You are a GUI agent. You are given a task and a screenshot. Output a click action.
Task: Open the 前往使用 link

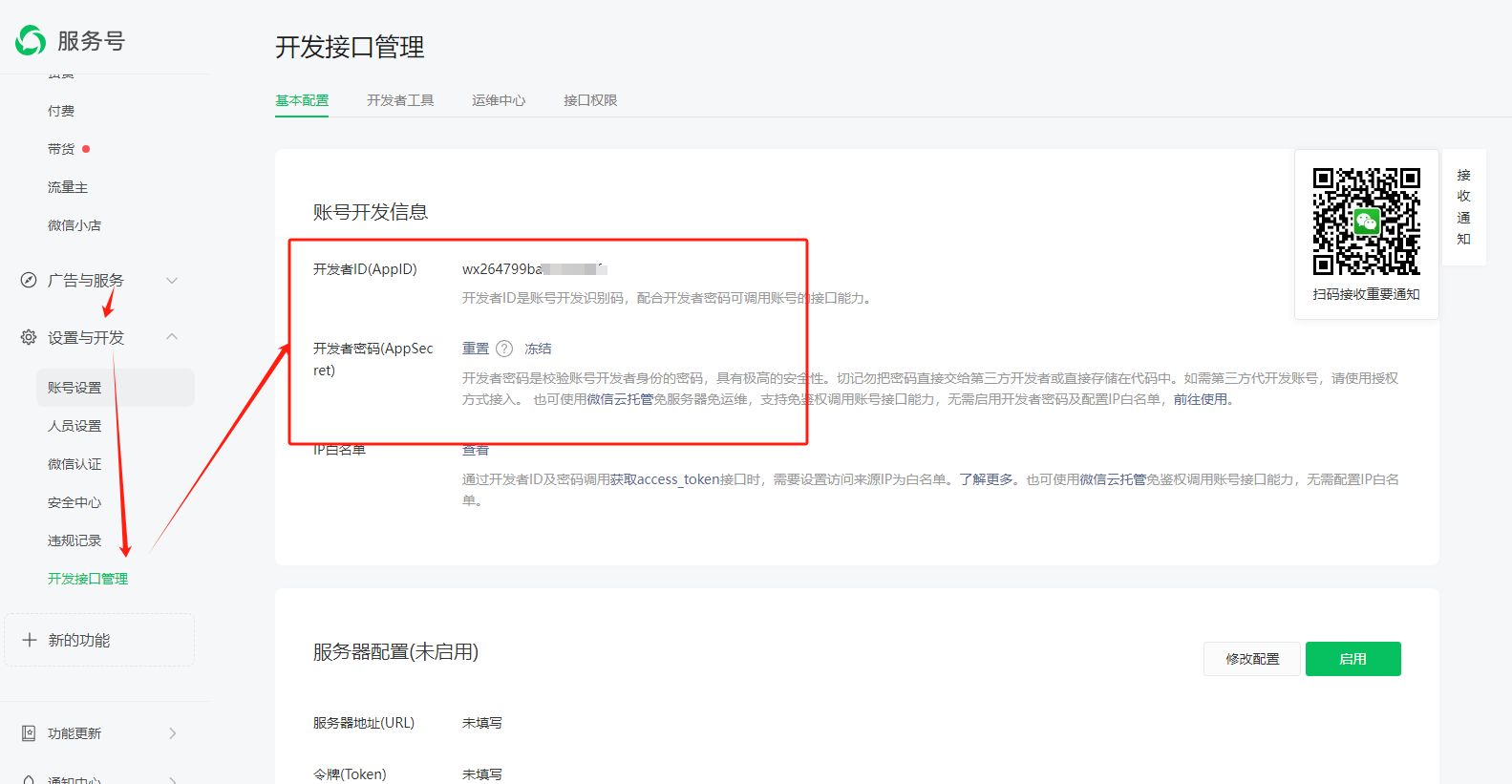coord(1201,399)
